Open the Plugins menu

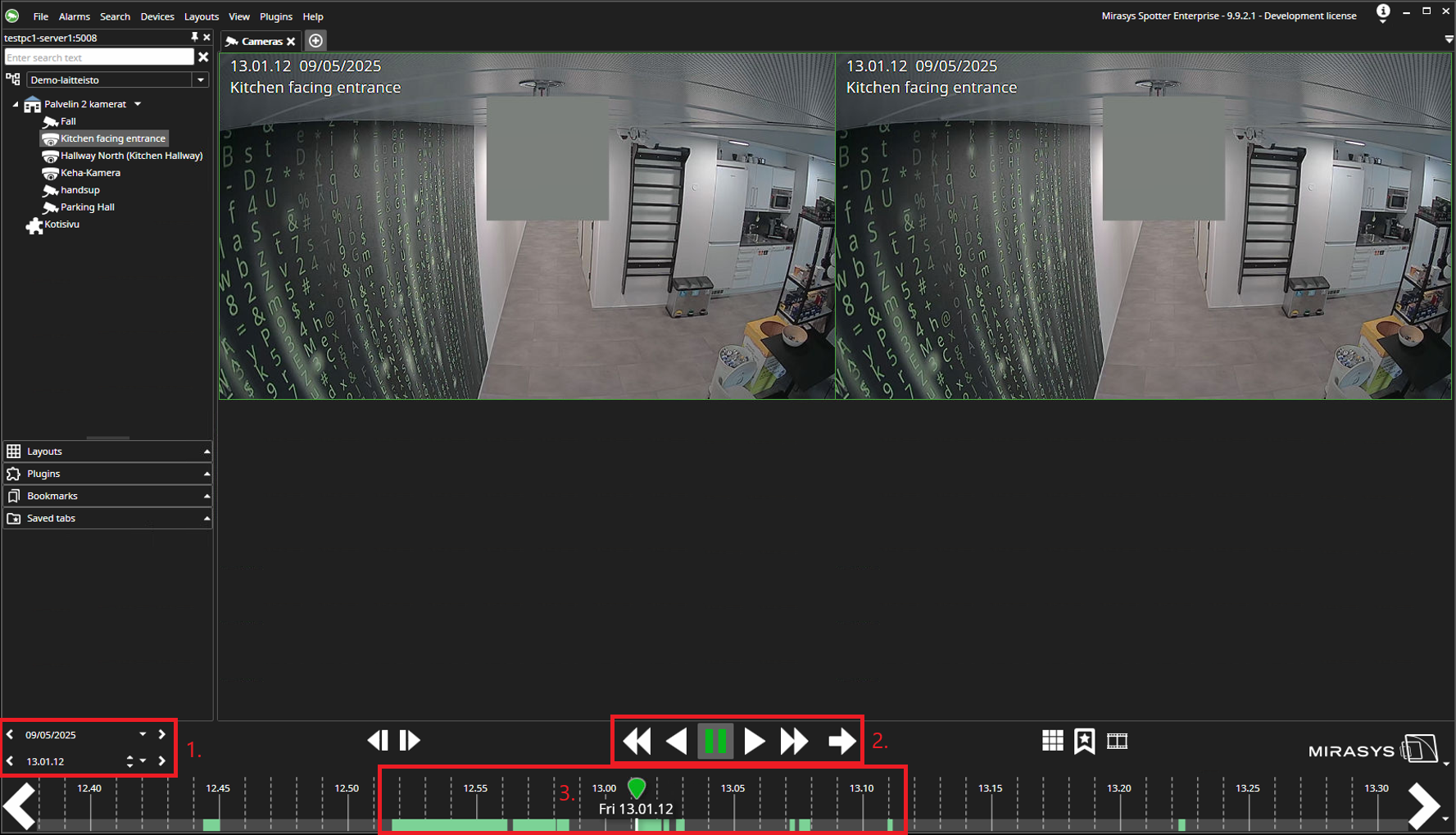tap(275, 16)
